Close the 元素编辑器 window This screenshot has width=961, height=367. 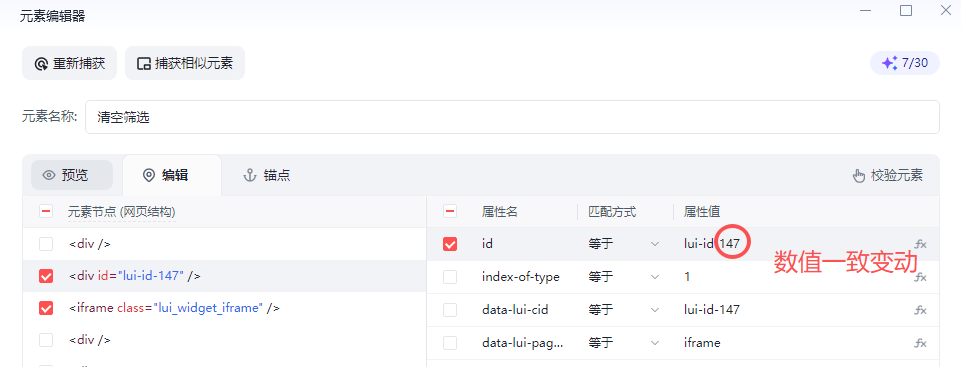point(946,10)
